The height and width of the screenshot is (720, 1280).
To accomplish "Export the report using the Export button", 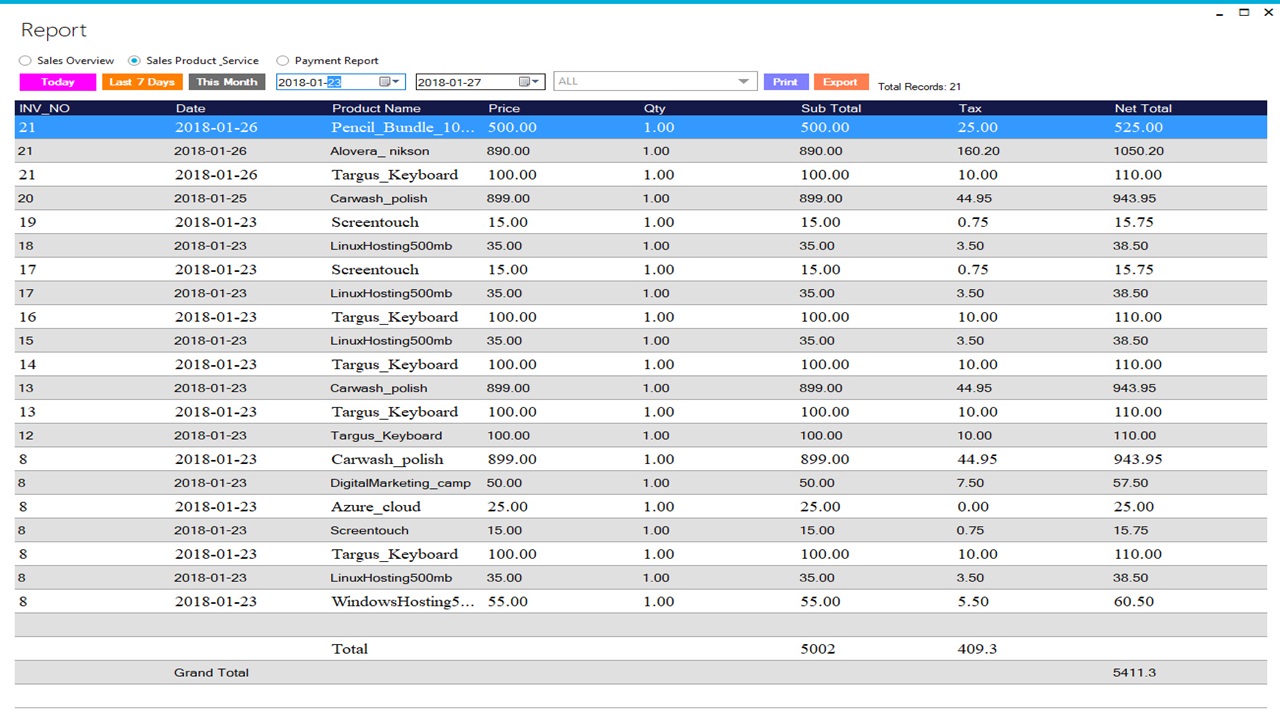I will 841,81.
